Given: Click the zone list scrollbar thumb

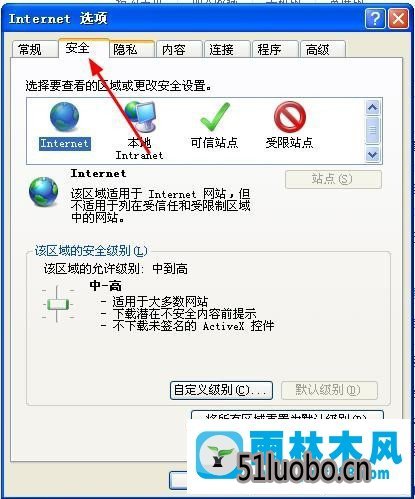Looking at the screenshot, I should coord(372,130).
